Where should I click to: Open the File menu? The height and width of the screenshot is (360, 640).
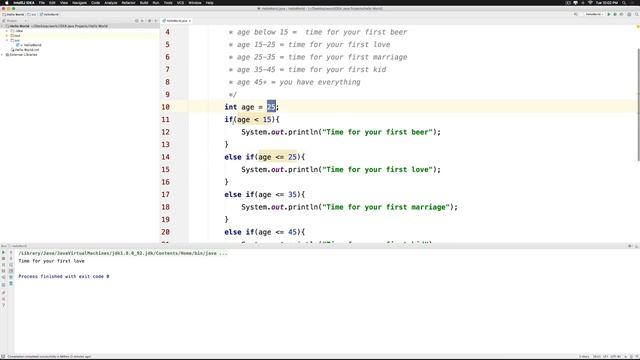tap(42, 3)
